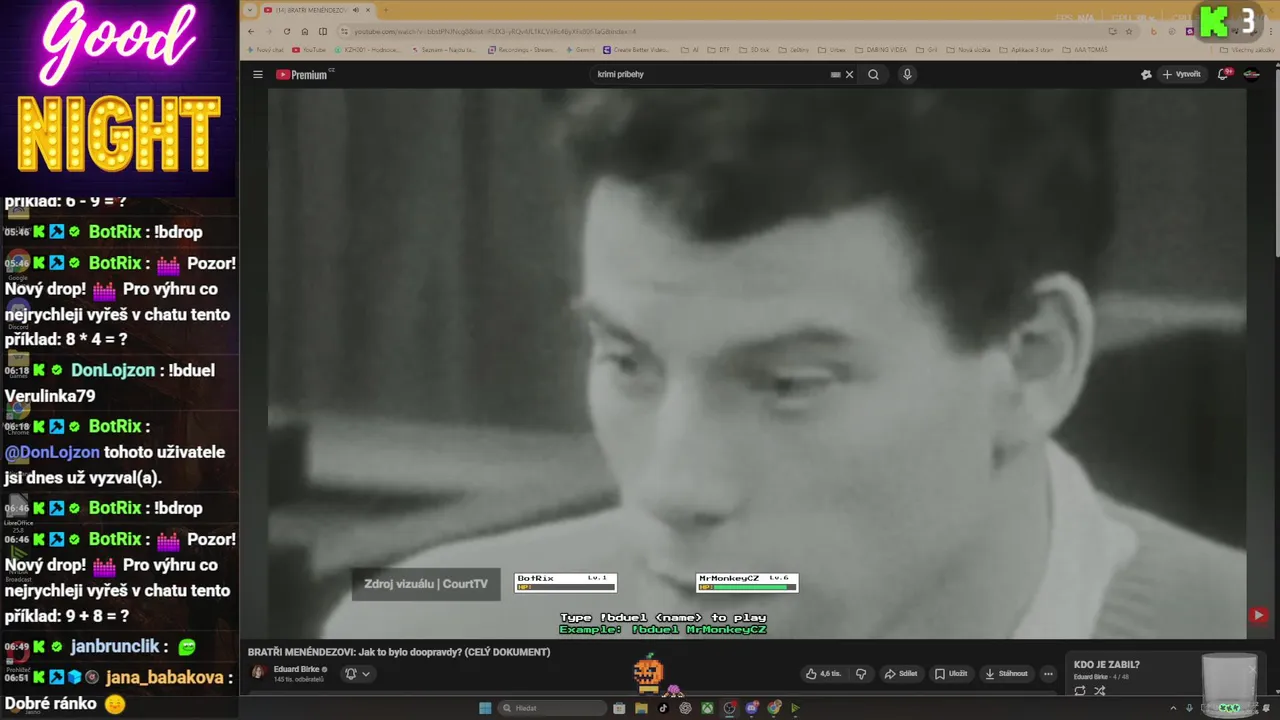The height and width of the screenshot is (720, 1280).
Task: Bookmark this page with the star icon
Action: [1131, 31]
